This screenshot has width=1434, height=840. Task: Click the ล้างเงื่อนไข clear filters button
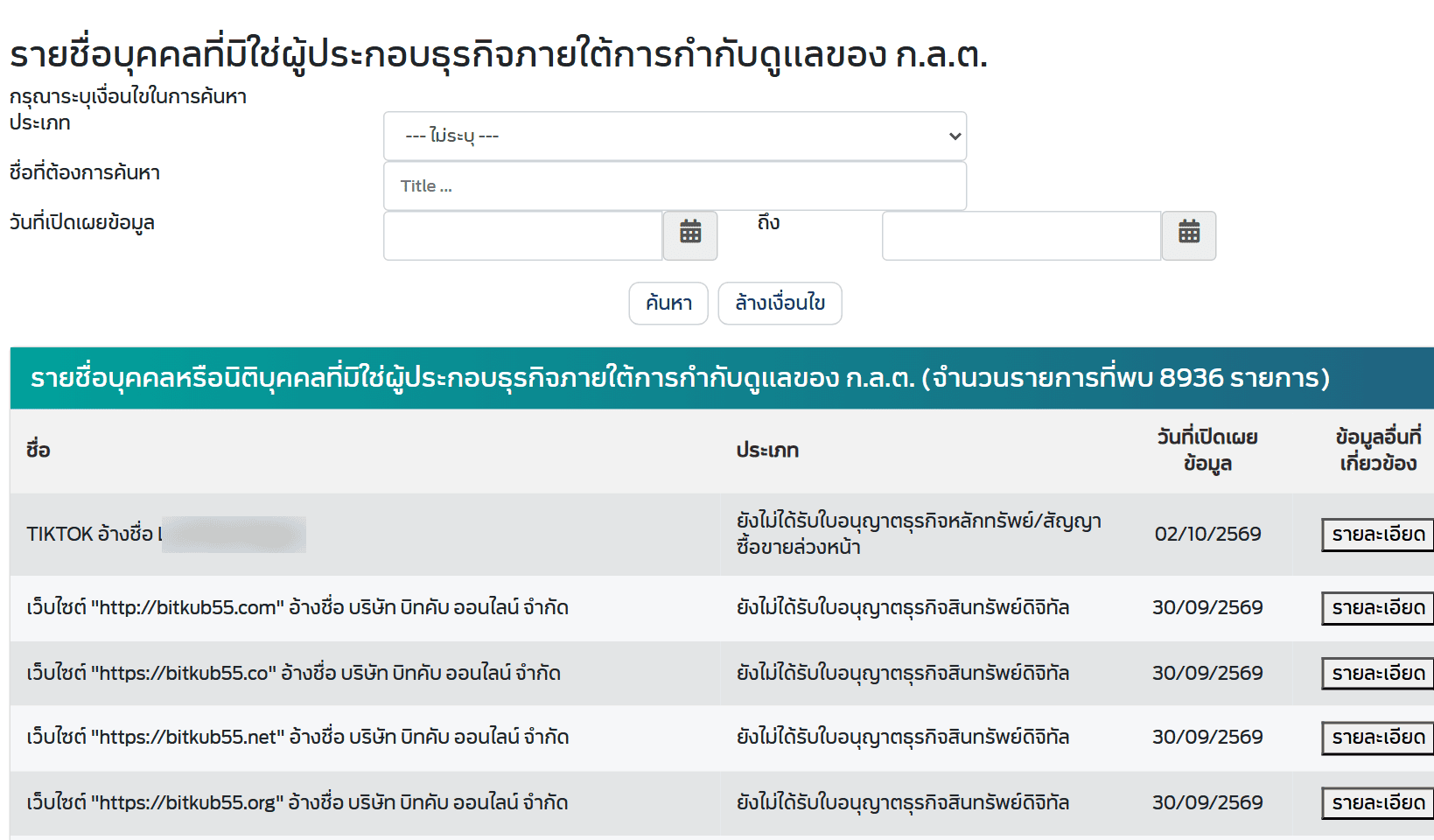coord(780,303)
